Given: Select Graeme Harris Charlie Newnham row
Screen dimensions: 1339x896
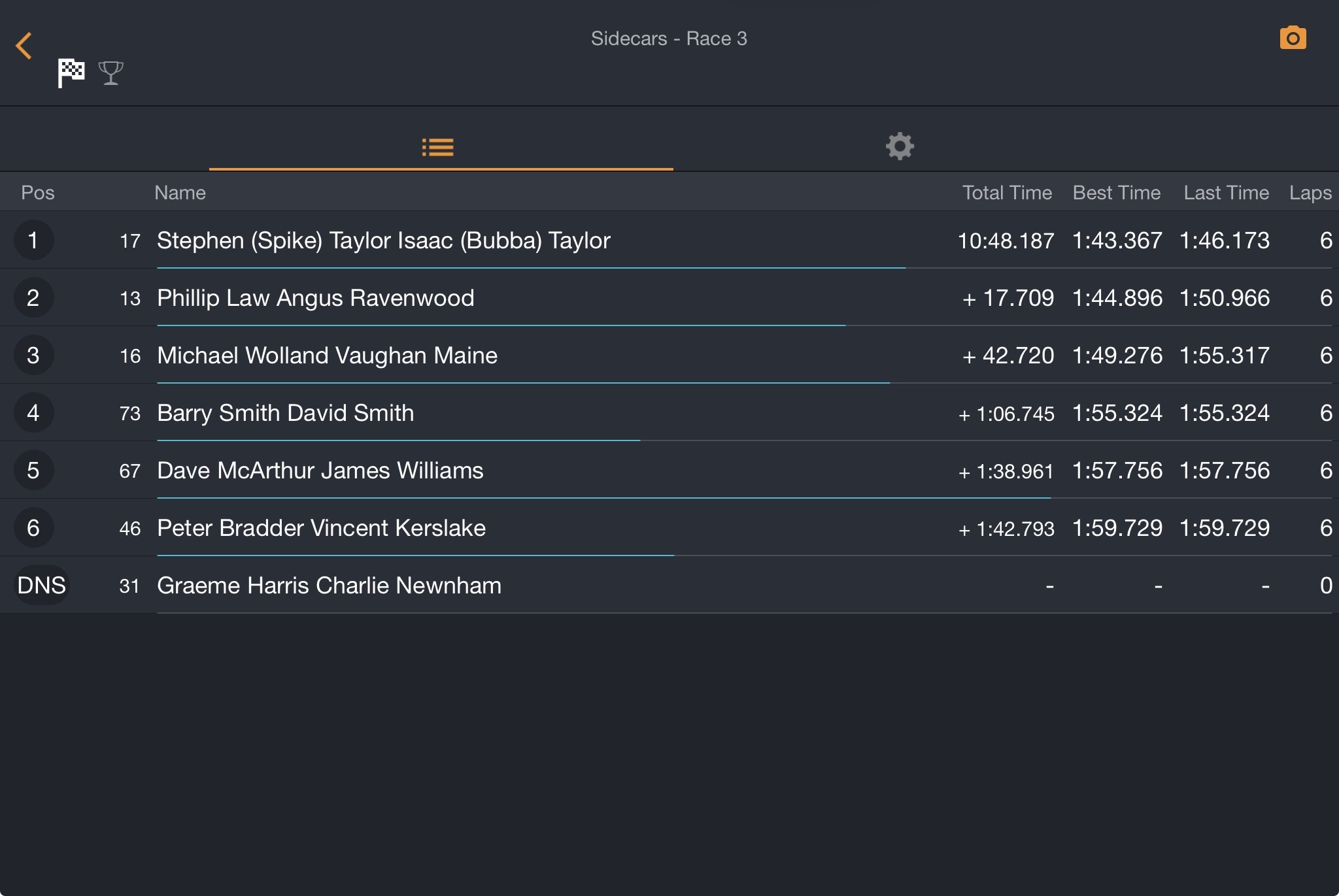Looking at the screenshot, I should click(x=669, y=585).
